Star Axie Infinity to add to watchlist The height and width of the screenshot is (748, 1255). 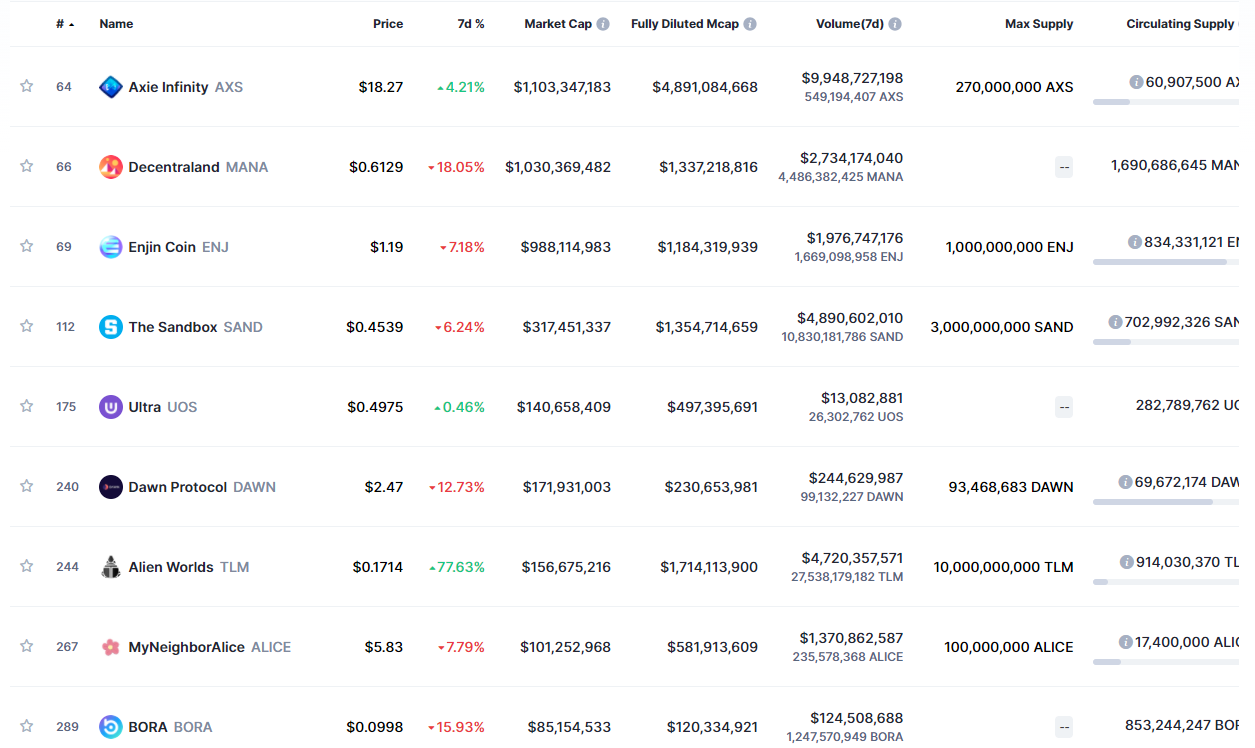tap(26, 86)
